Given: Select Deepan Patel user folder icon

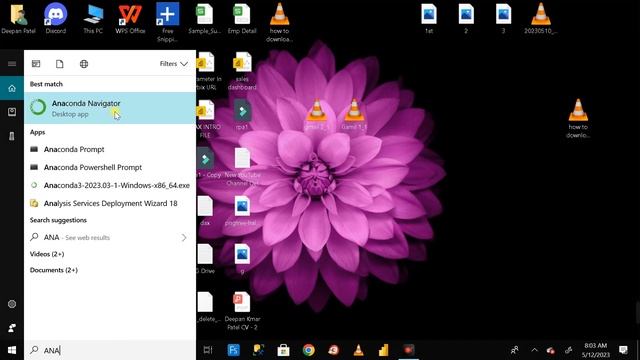Looking at the screenshot, I should point(18,19).
